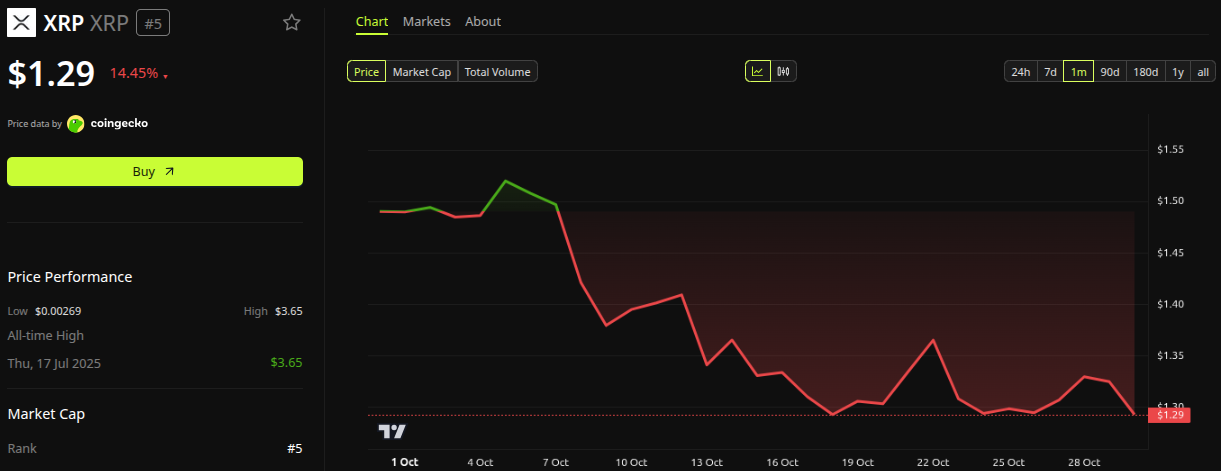Click the #5 rank badge
1221x471 pixels.
point(153,22)
